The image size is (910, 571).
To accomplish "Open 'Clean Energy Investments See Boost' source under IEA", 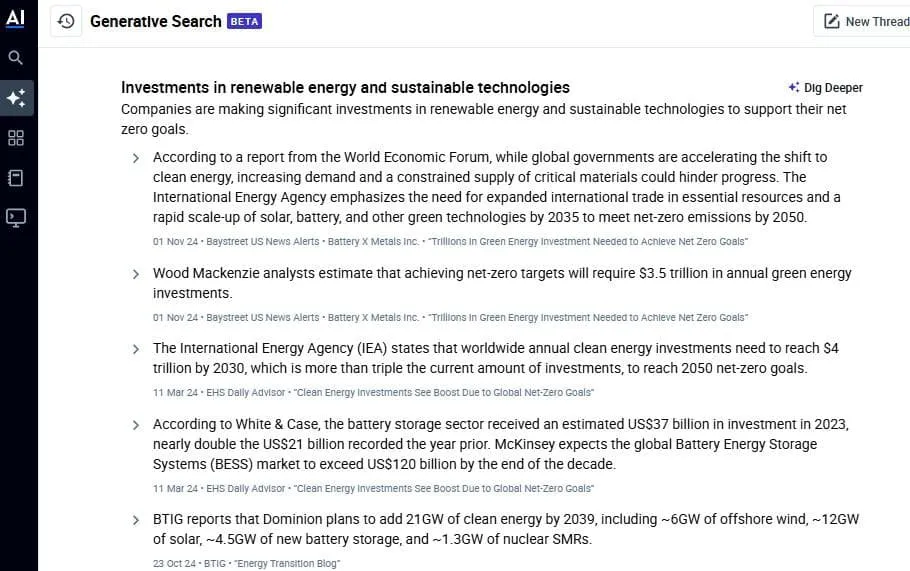I will pos(443,393).
